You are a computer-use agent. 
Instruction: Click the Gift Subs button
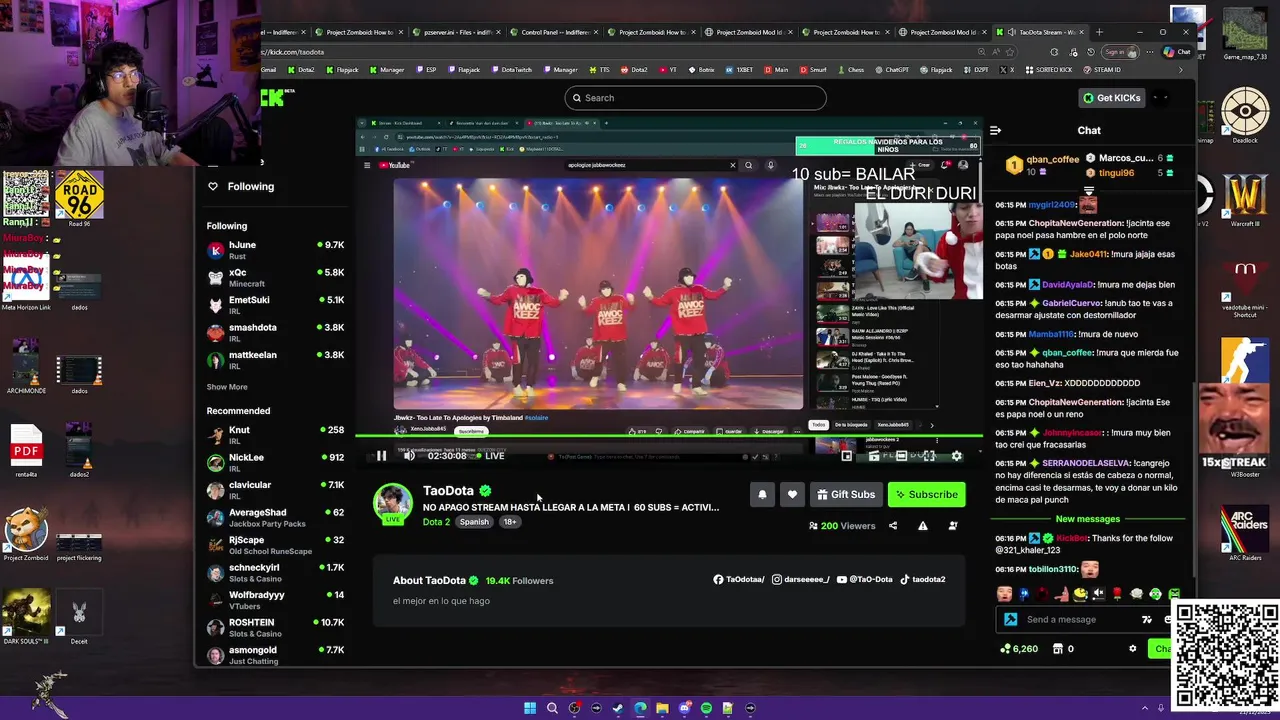[x=846, y=494]
